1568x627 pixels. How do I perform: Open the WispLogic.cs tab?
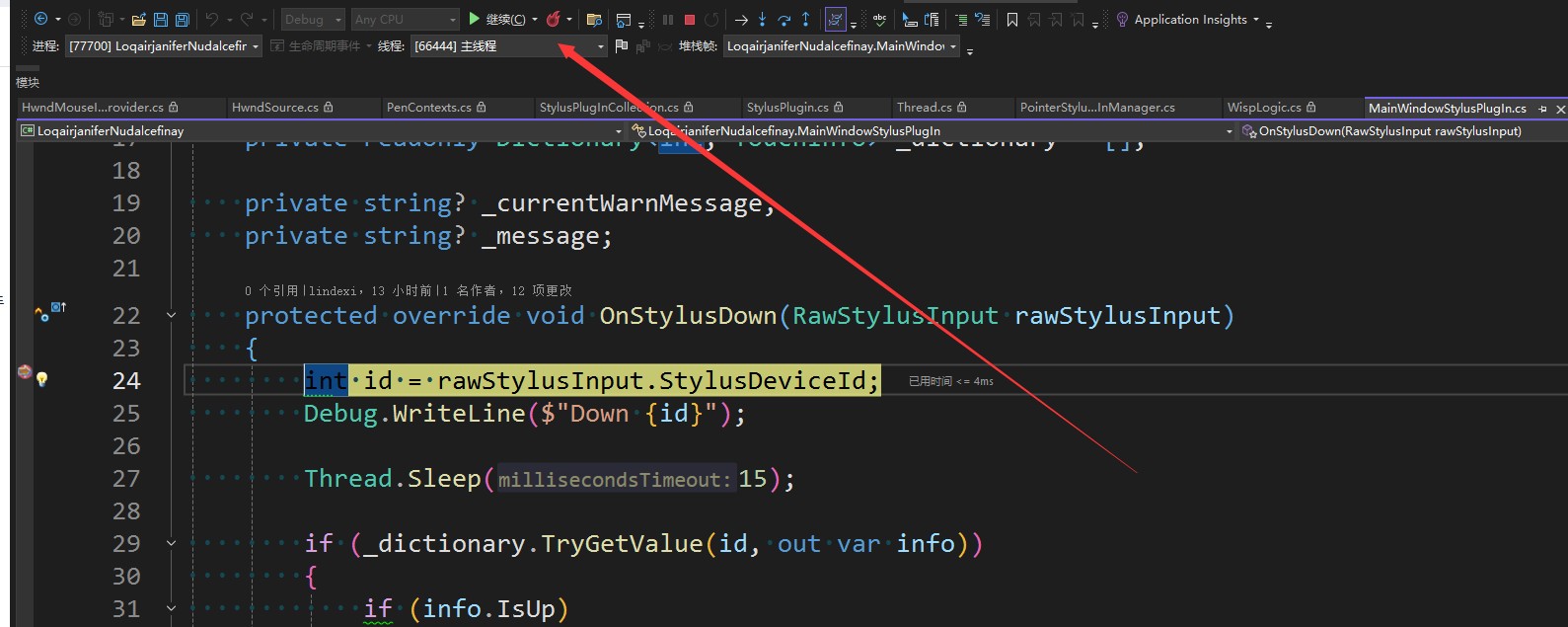click(x=1264, y=108)
